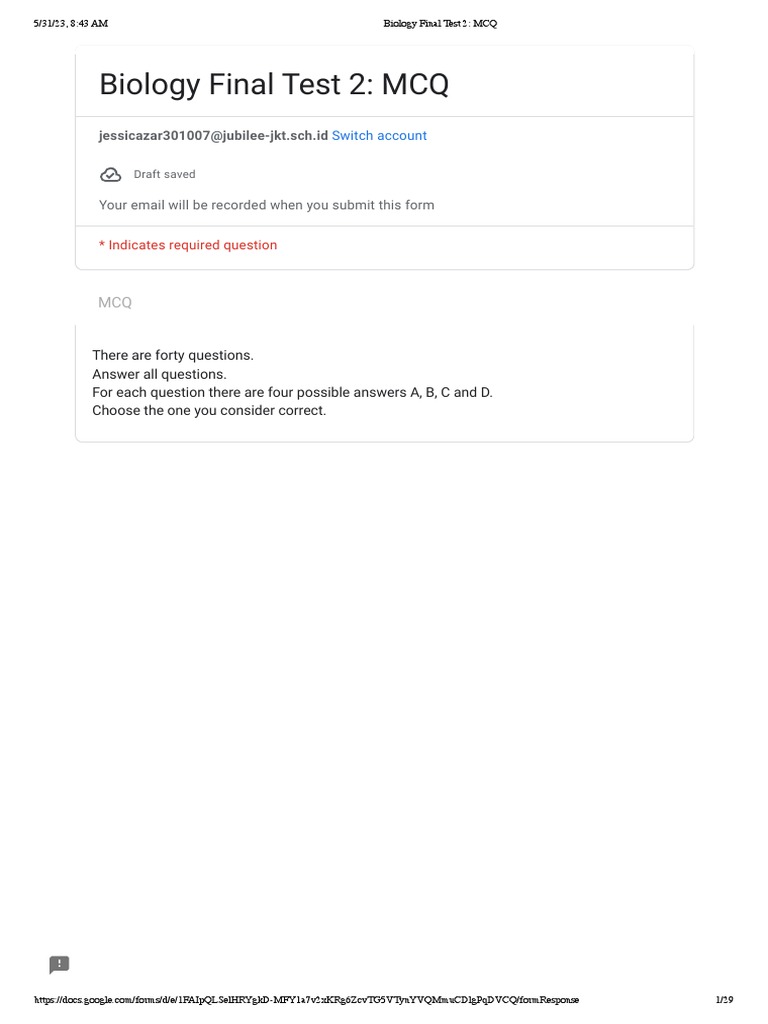The height and width of the screenshot is (1024, 768).
Task: Click the Switch account link
Action: 379,136
